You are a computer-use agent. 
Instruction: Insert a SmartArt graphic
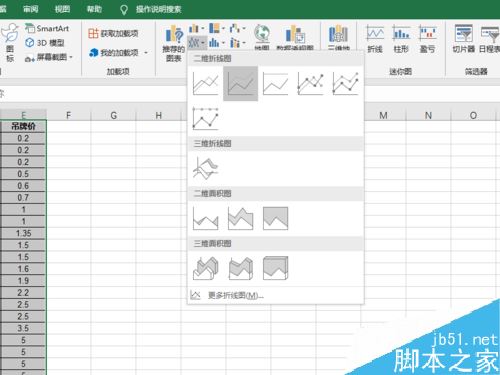(47, 29)
